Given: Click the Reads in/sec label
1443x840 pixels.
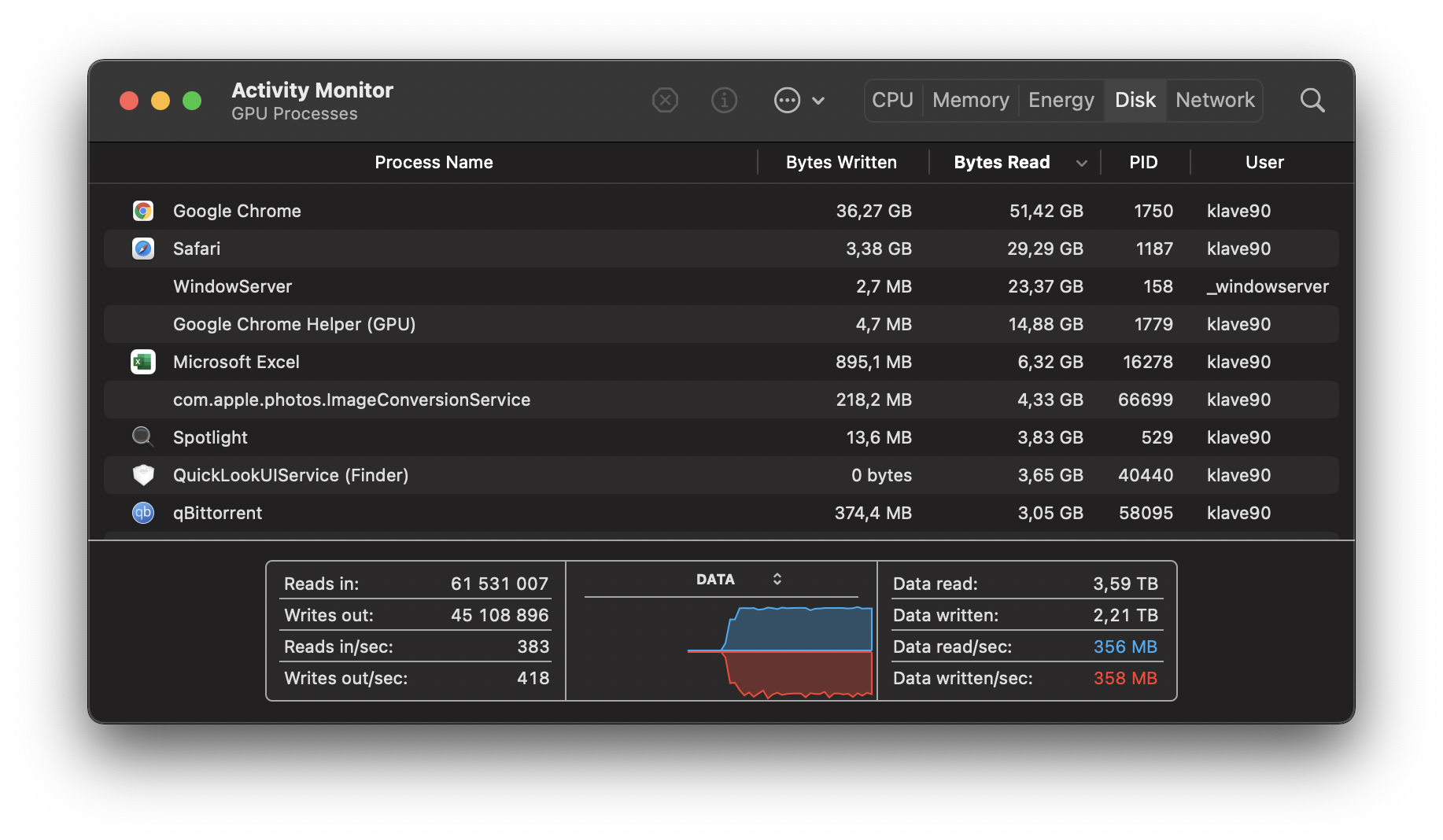Looking at the screenshot, I should tap(338, 647).
